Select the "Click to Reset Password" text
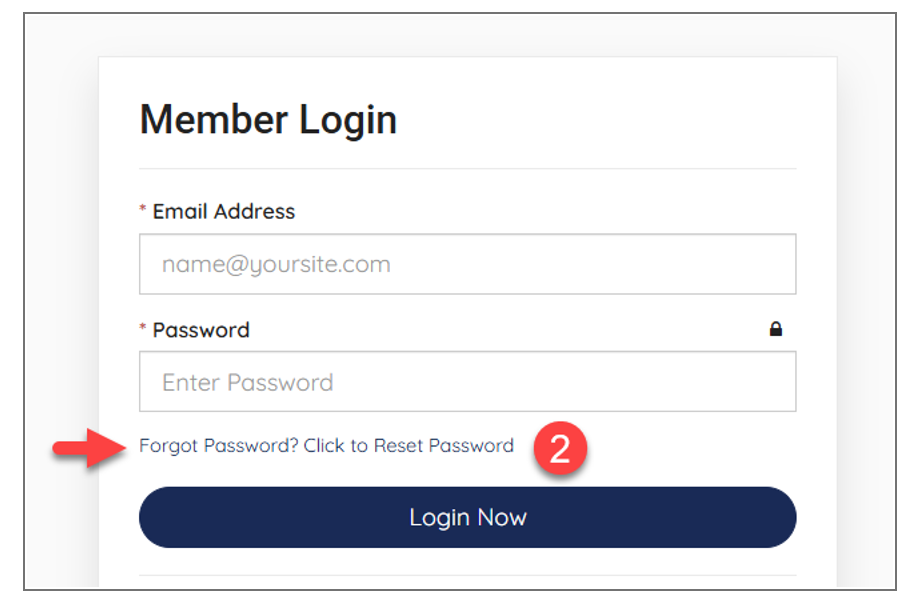Image resolution: width=918 pixels, height=604 pixels. pos(409,446)
